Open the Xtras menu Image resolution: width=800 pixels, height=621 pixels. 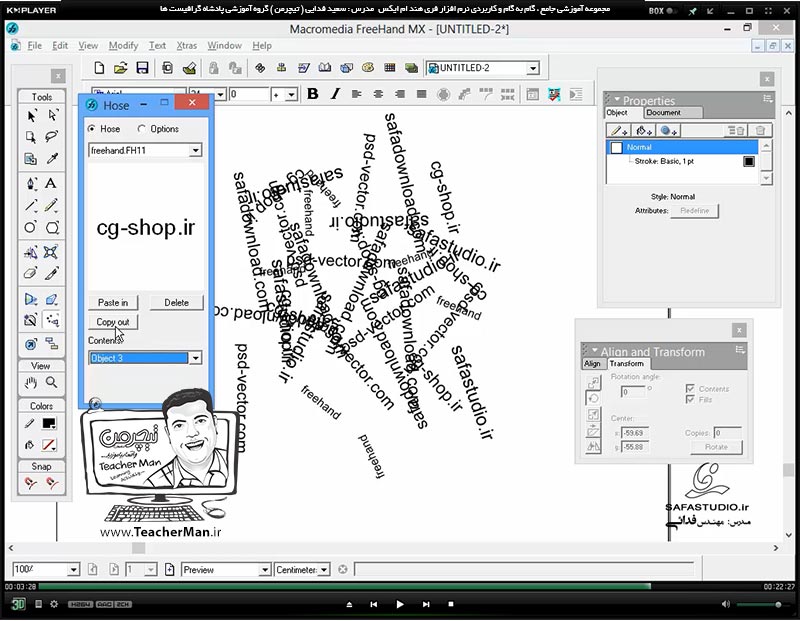click(187, 45)
